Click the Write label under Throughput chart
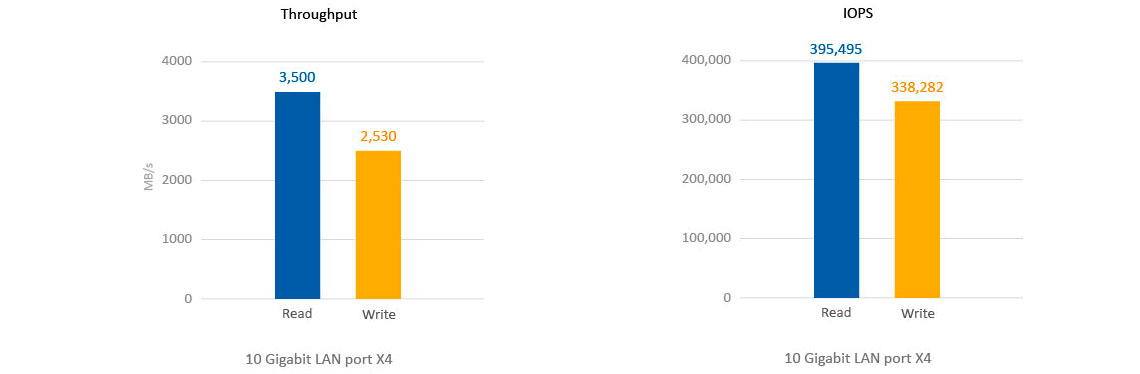This screenshot has height=374, width=1140. [x=378, y=314]
